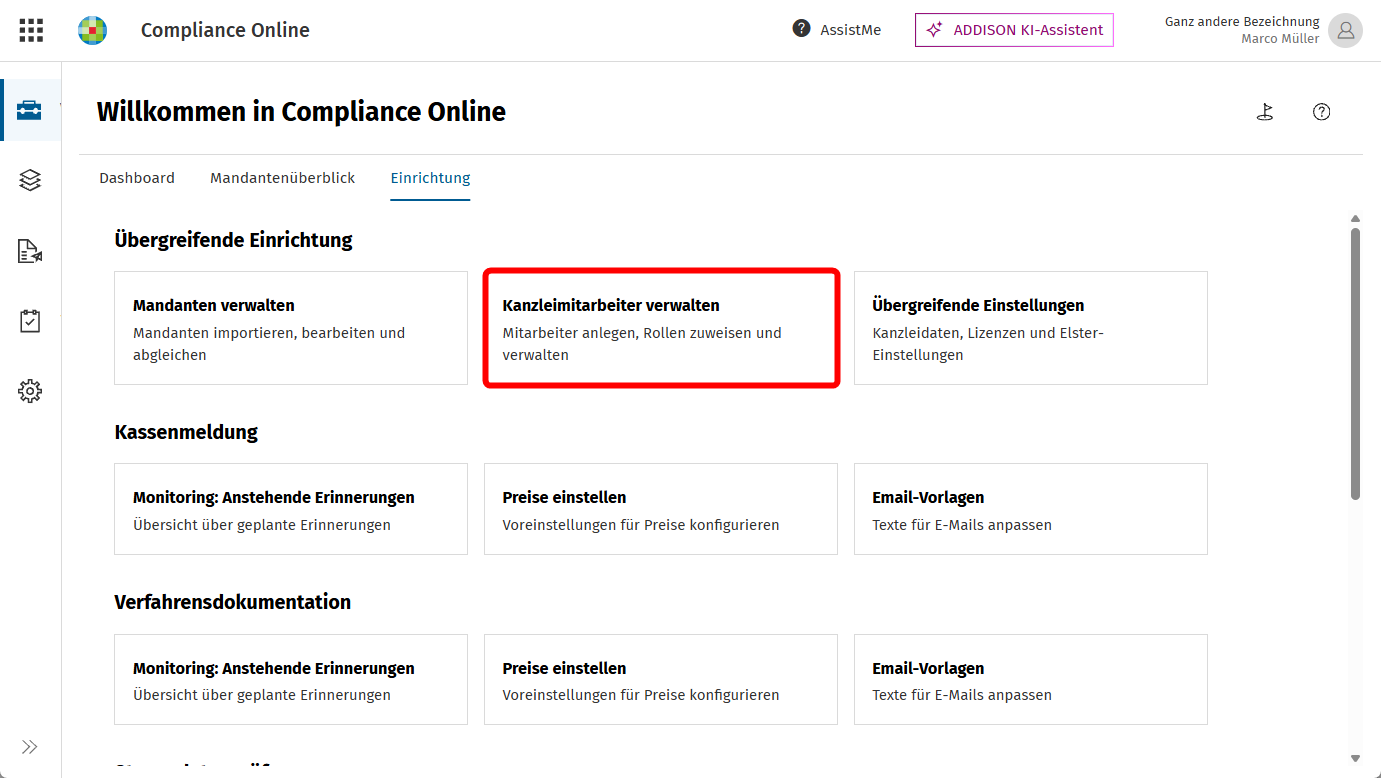This screenshot has width=1381, height=778.
Task: Click the Compliance Online colorful logo
Action: 93,30
